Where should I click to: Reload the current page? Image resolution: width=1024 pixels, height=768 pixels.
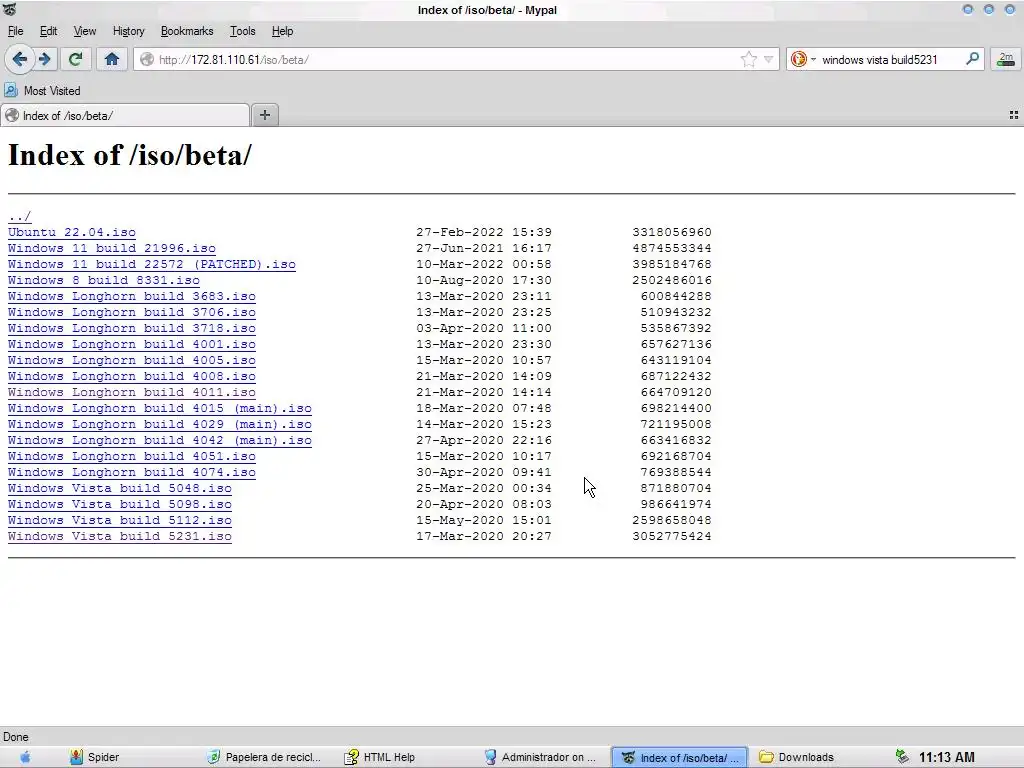(75, 59)
